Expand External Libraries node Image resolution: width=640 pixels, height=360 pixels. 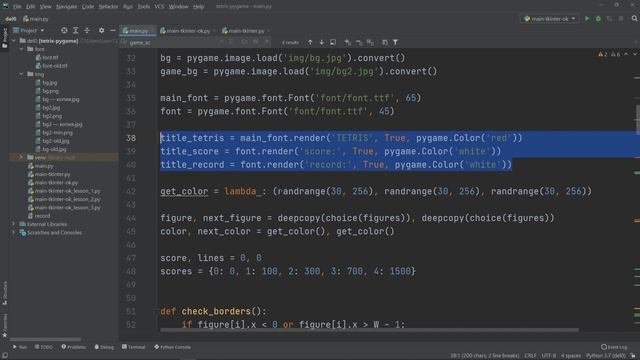pos(14,224)
